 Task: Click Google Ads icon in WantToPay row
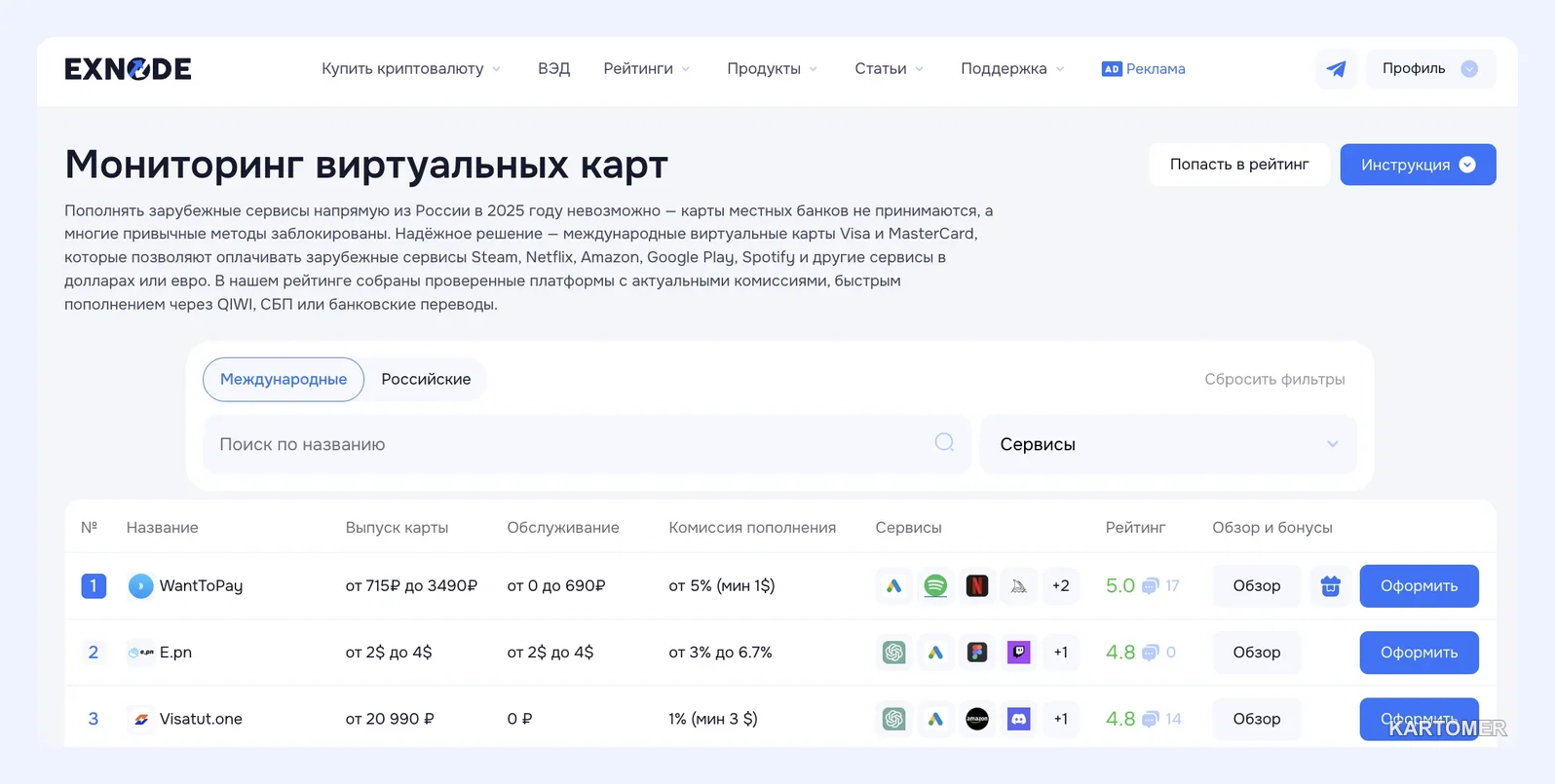pos(893,585)
